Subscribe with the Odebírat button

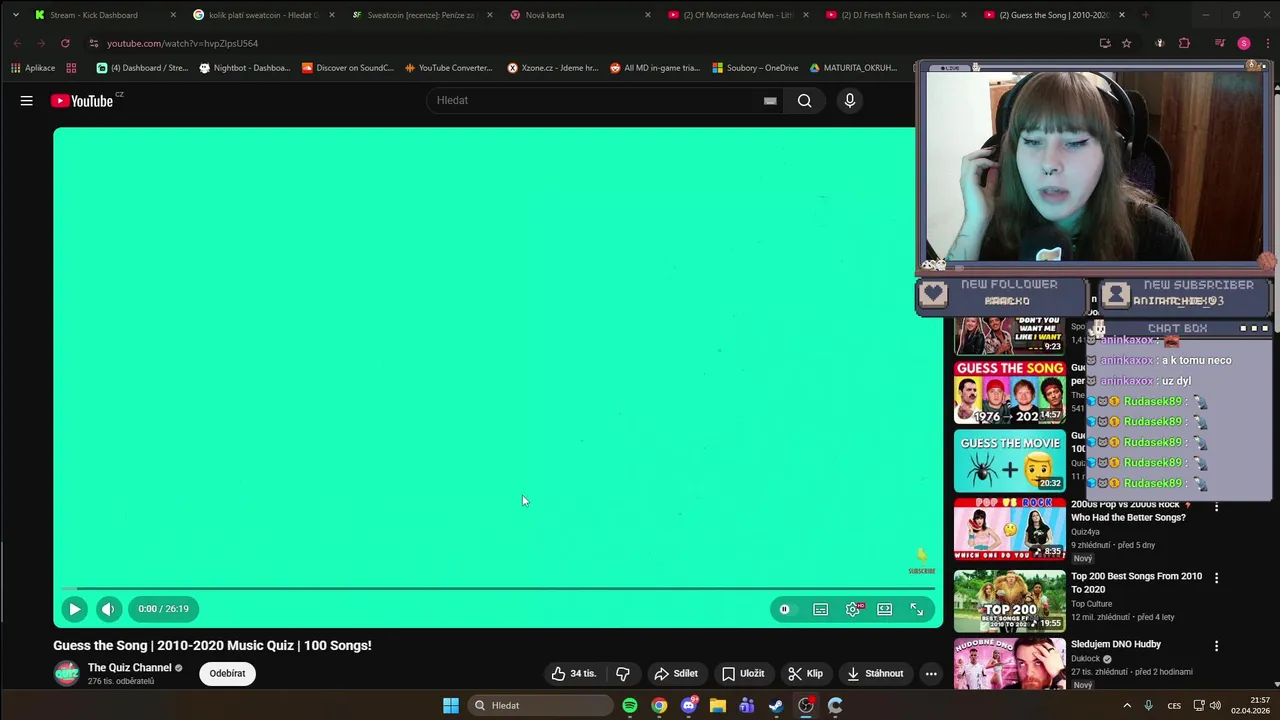click(x=227, y=673)
